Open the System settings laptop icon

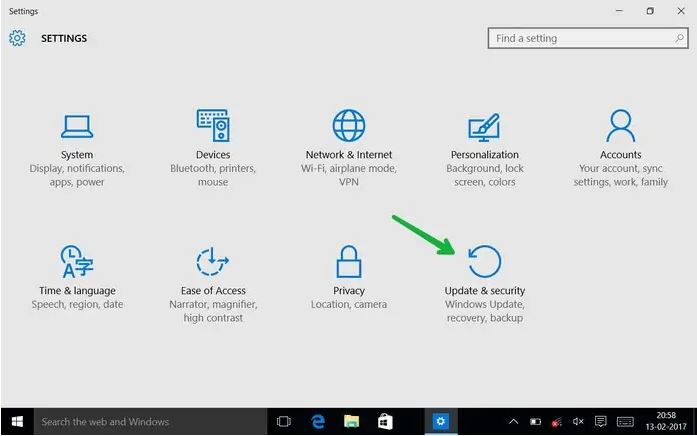point(77,126)
